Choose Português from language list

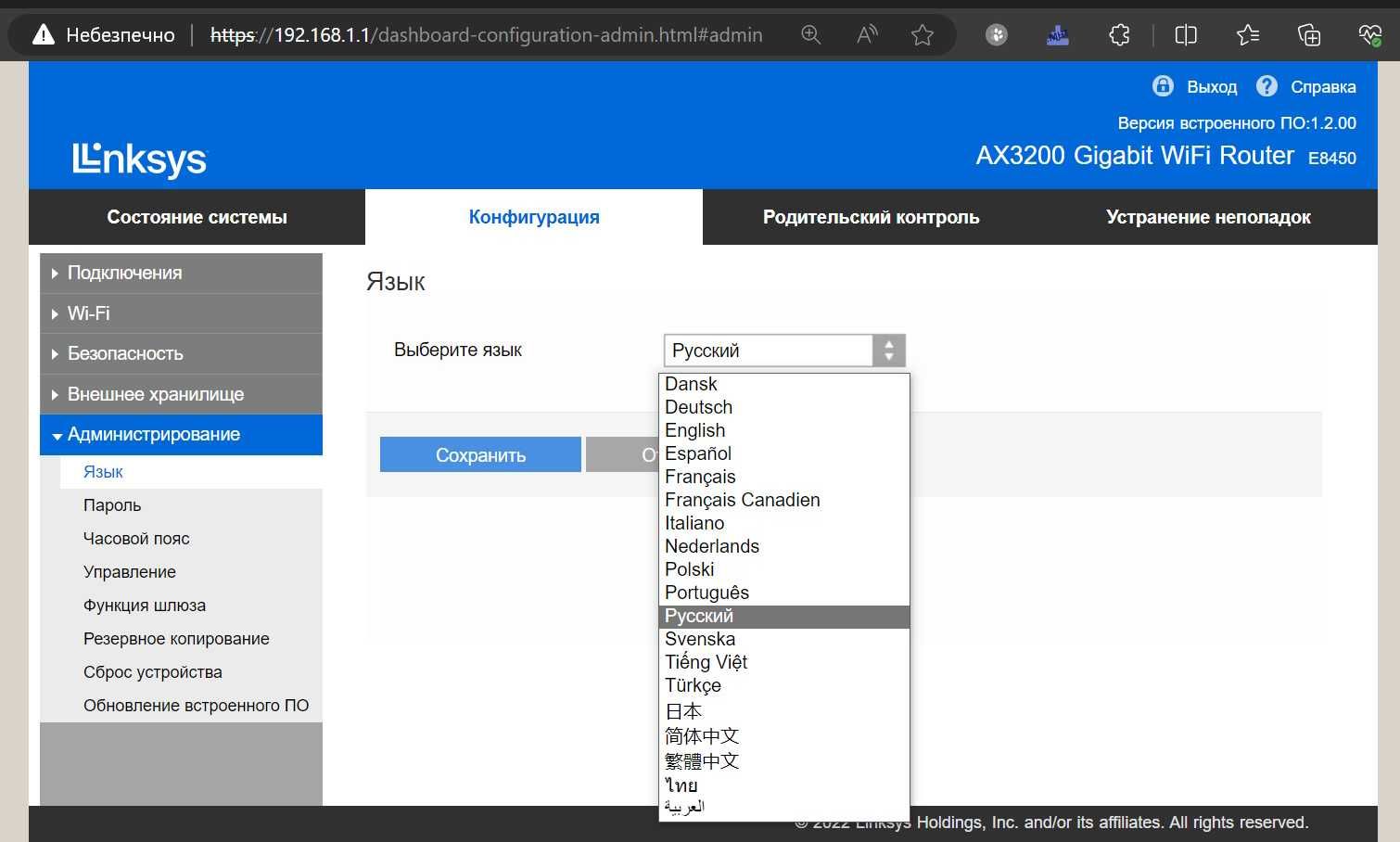[x=784, y=593]
